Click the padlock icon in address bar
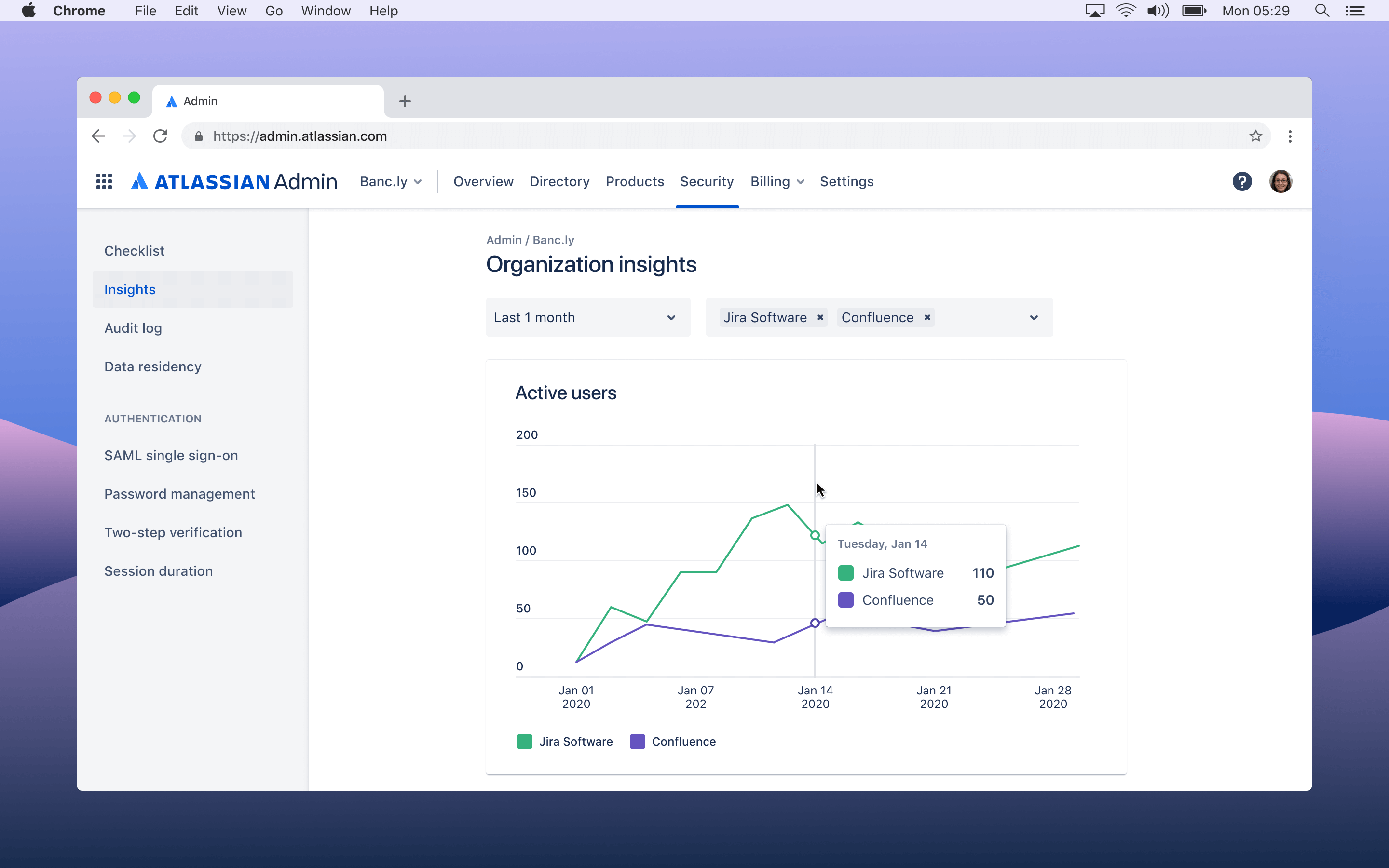The height and width of the screenshot is (868, 1389). [x=198, y=136]
